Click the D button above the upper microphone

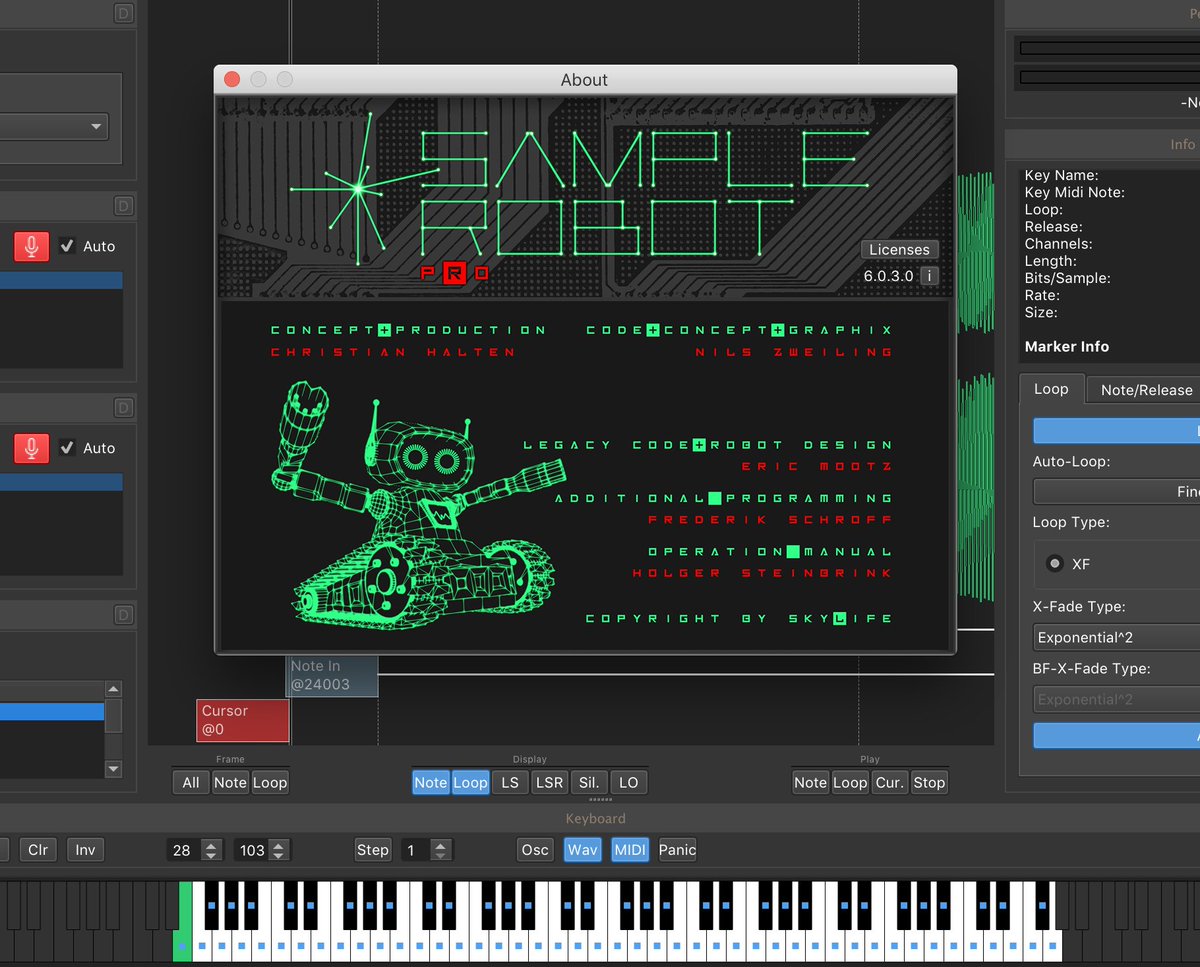(x=123, y=206)
